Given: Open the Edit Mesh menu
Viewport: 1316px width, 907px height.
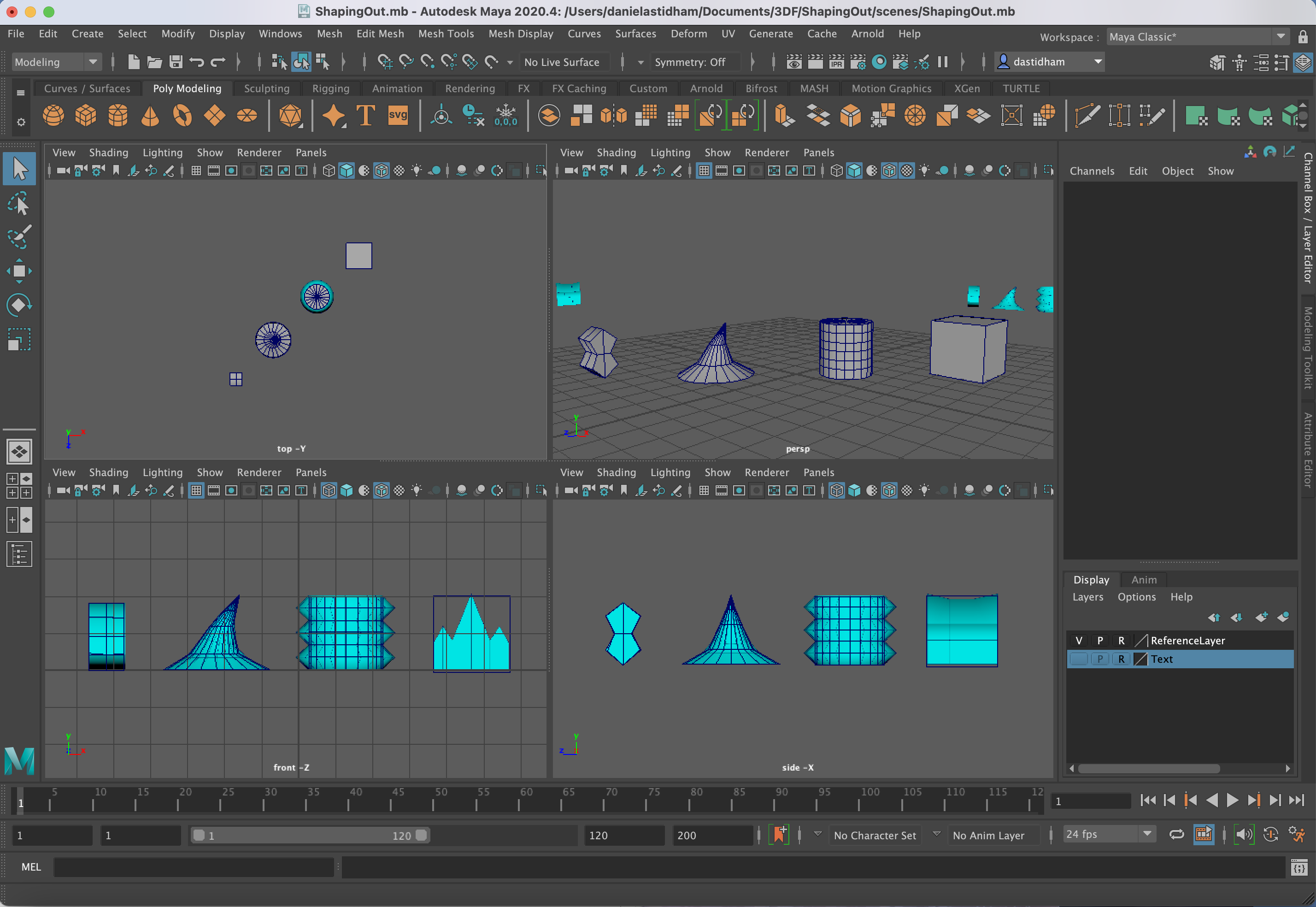Looking at the screenshot, I should [x=380, y=34].
